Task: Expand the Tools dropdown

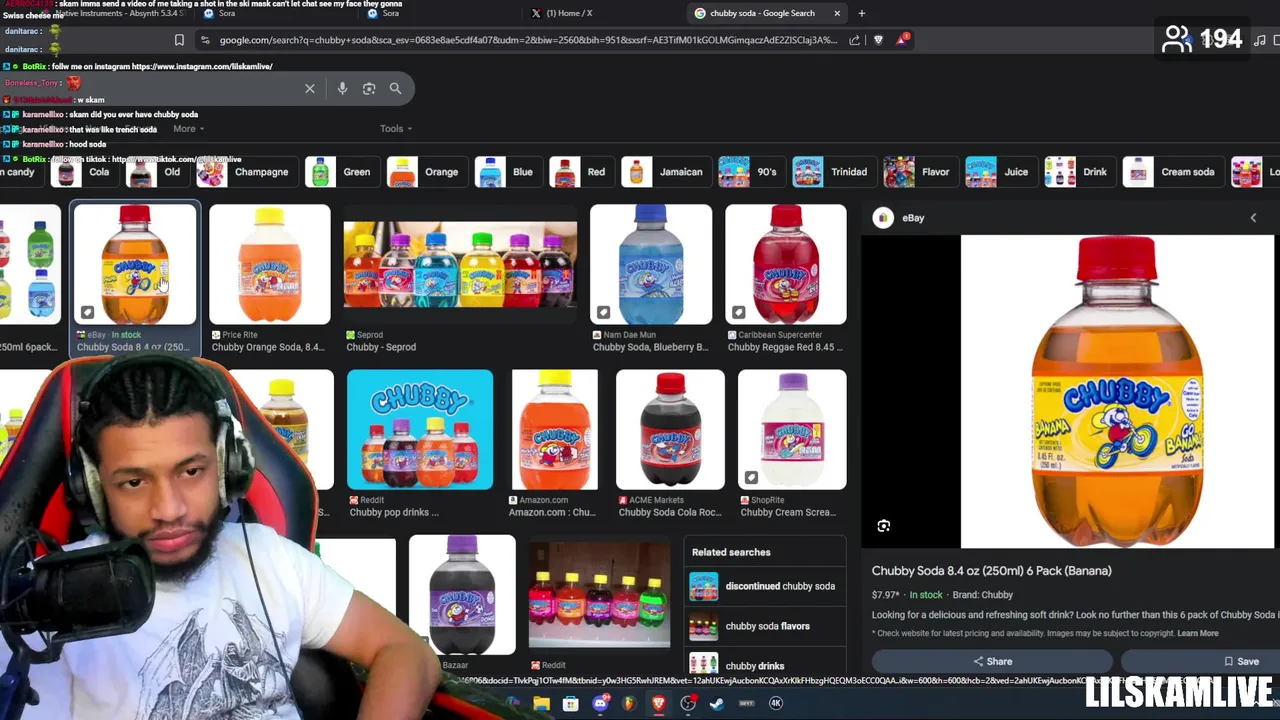Action: (x=396, y=128)
